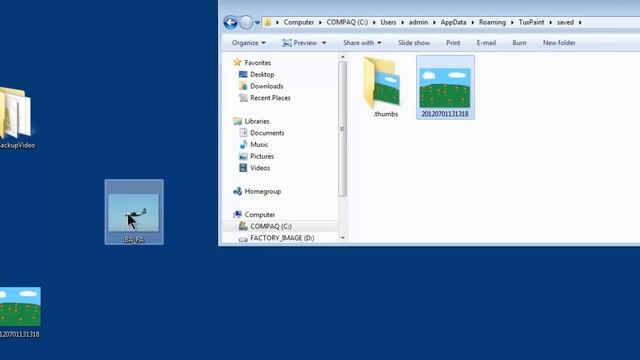Select Libraries in navigation pane
The image size is (640, 360).
[257, 121]
